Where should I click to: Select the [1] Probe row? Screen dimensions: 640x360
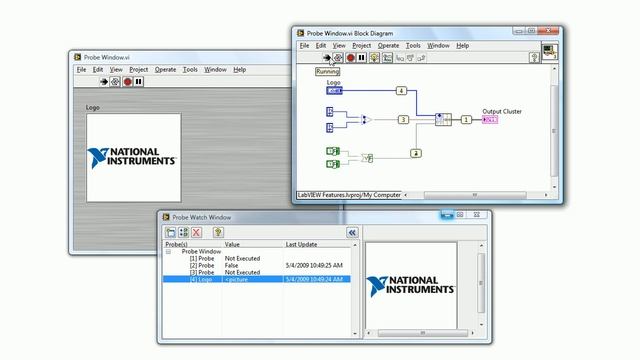coord(256,258)
